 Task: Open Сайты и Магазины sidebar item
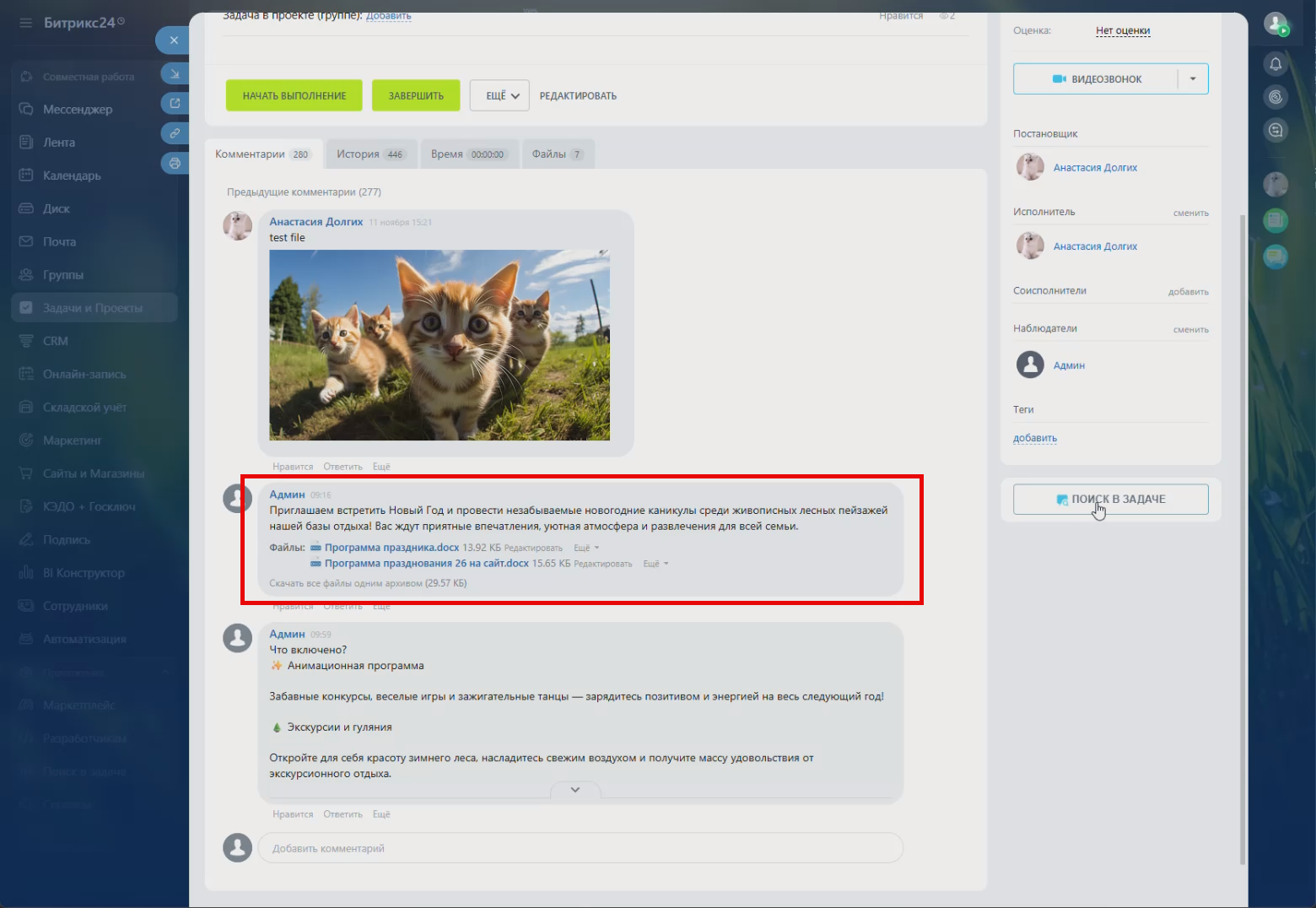pos(94,473)
